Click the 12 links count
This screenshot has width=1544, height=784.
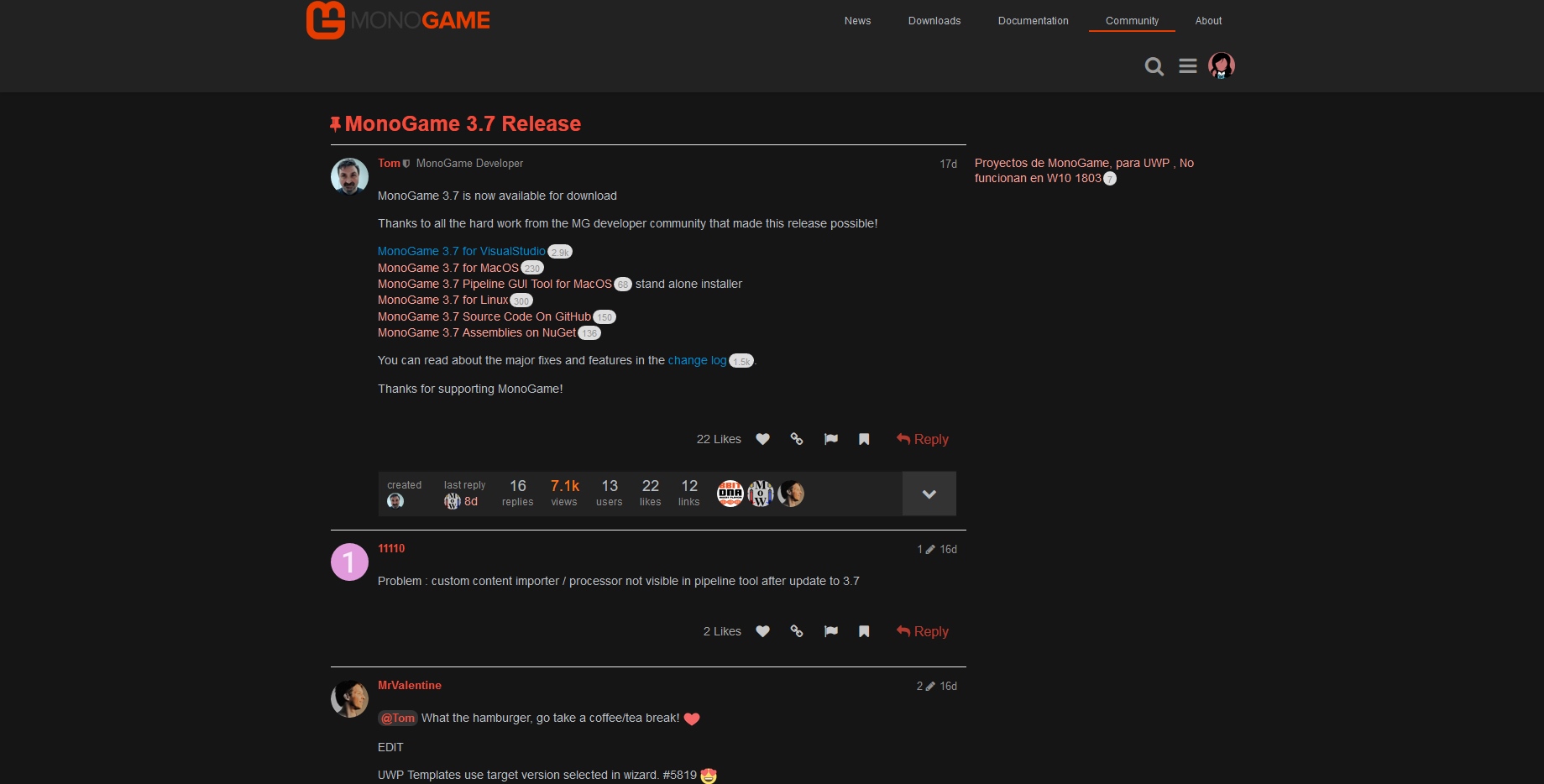point(689,493)
